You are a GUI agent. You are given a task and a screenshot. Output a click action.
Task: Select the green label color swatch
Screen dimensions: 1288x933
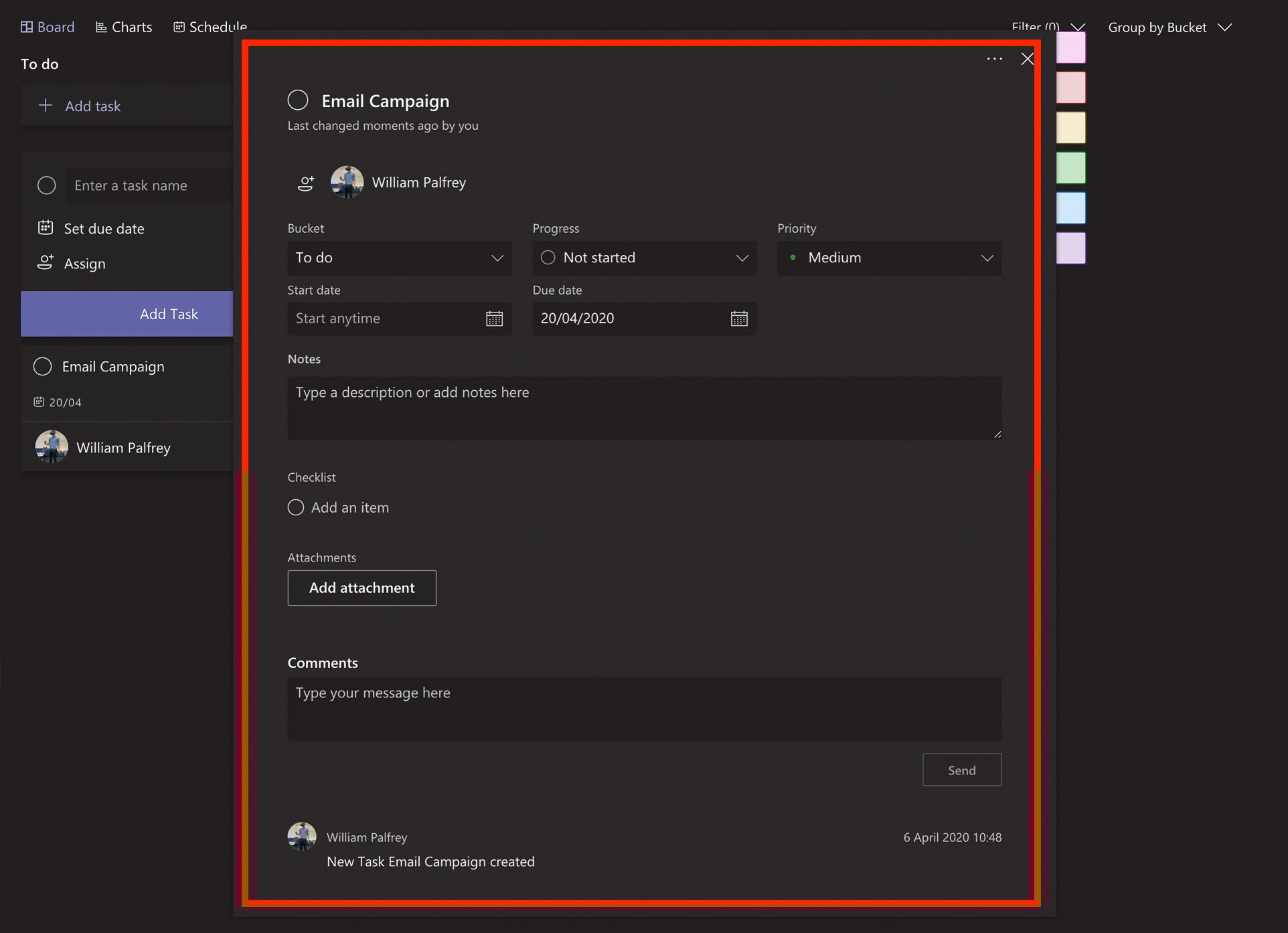point(1071,168)
